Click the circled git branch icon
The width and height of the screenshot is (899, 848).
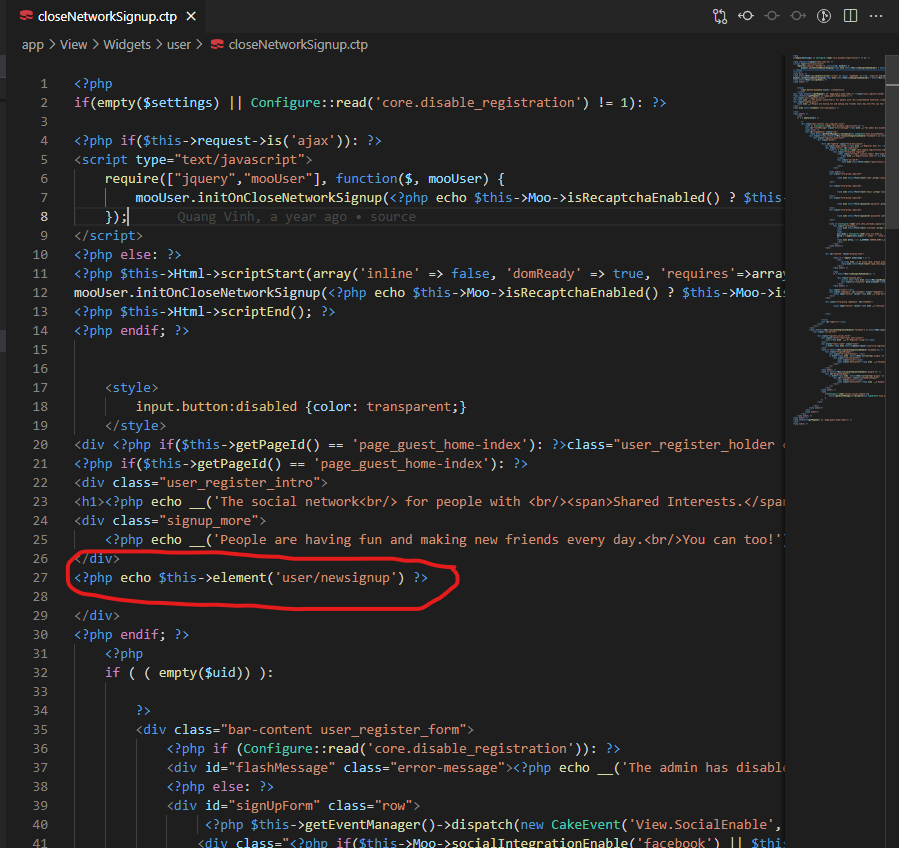(x=824, y=16)
